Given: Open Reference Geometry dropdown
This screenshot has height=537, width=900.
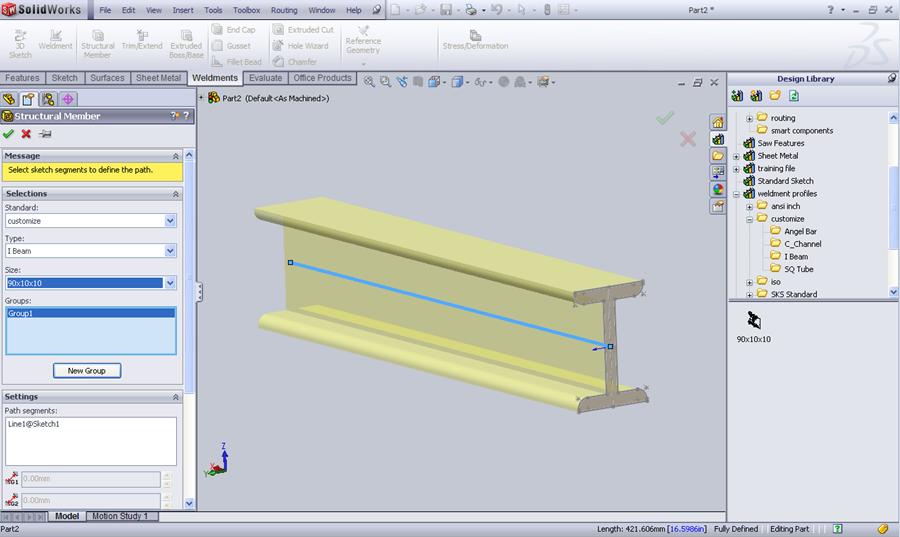Looking at the screenshot, I should pos(363,63).
